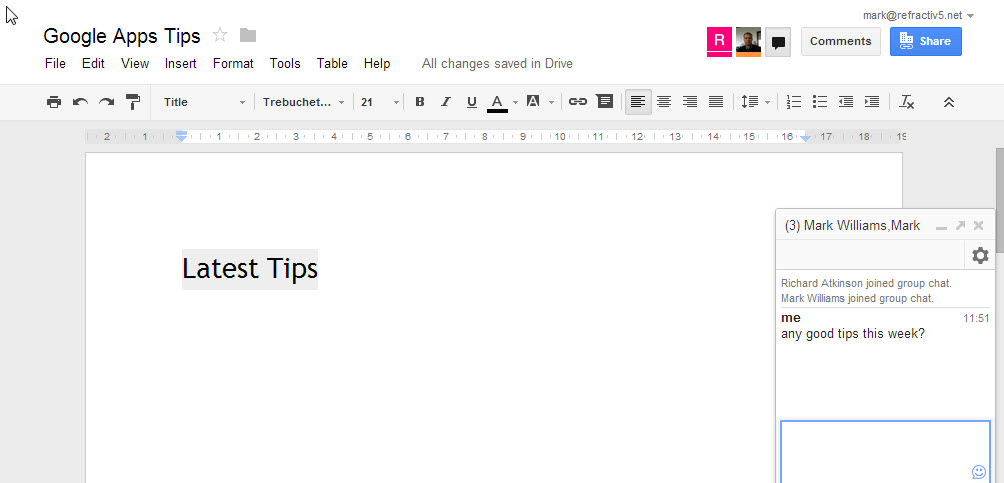
Task: Open the Comments button
Action: 841,41
